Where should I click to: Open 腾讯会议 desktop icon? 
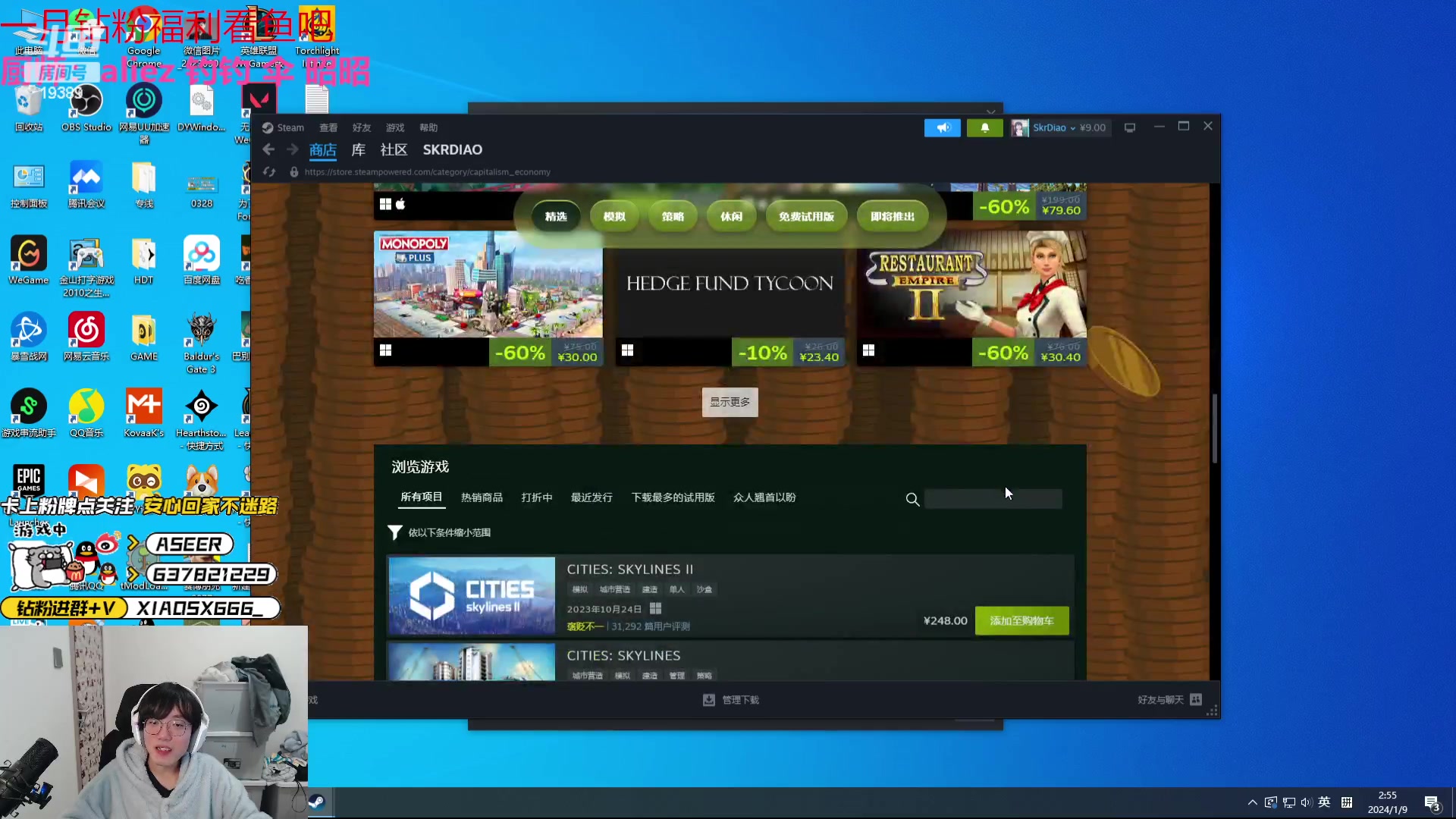coord(86,184)
